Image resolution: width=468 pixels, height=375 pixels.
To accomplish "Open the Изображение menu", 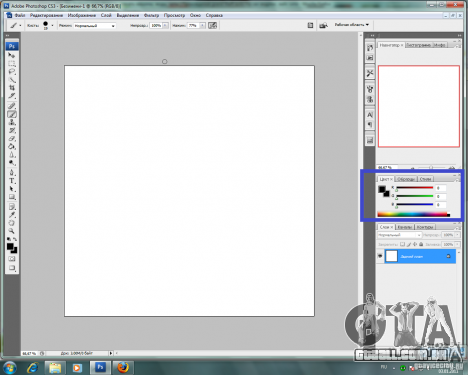I will (82, 15).
